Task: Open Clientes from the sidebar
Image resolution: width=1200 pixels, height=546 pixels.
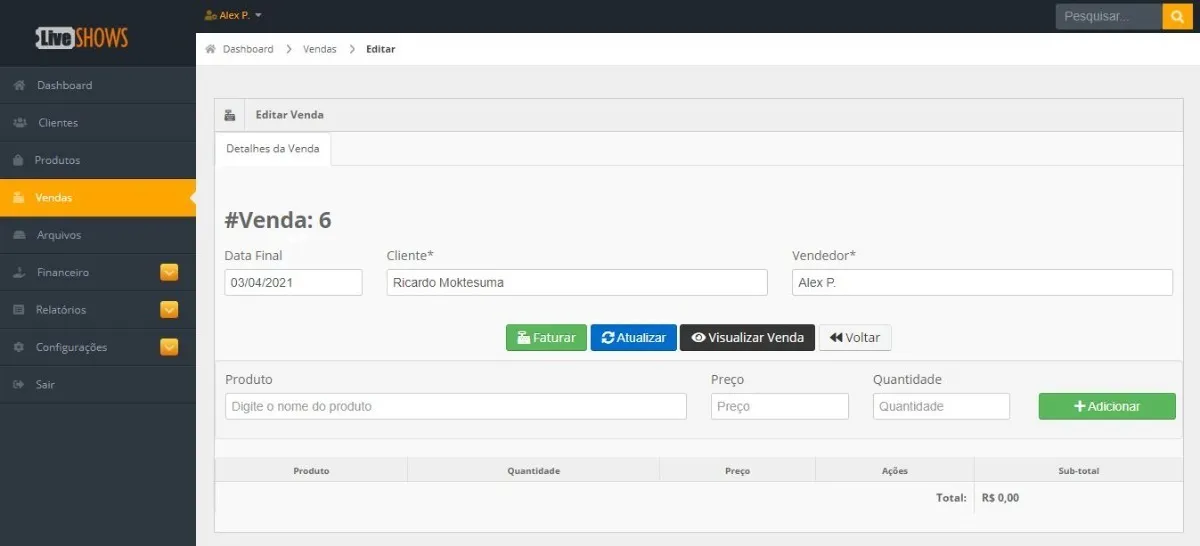Action: point(98,123)
